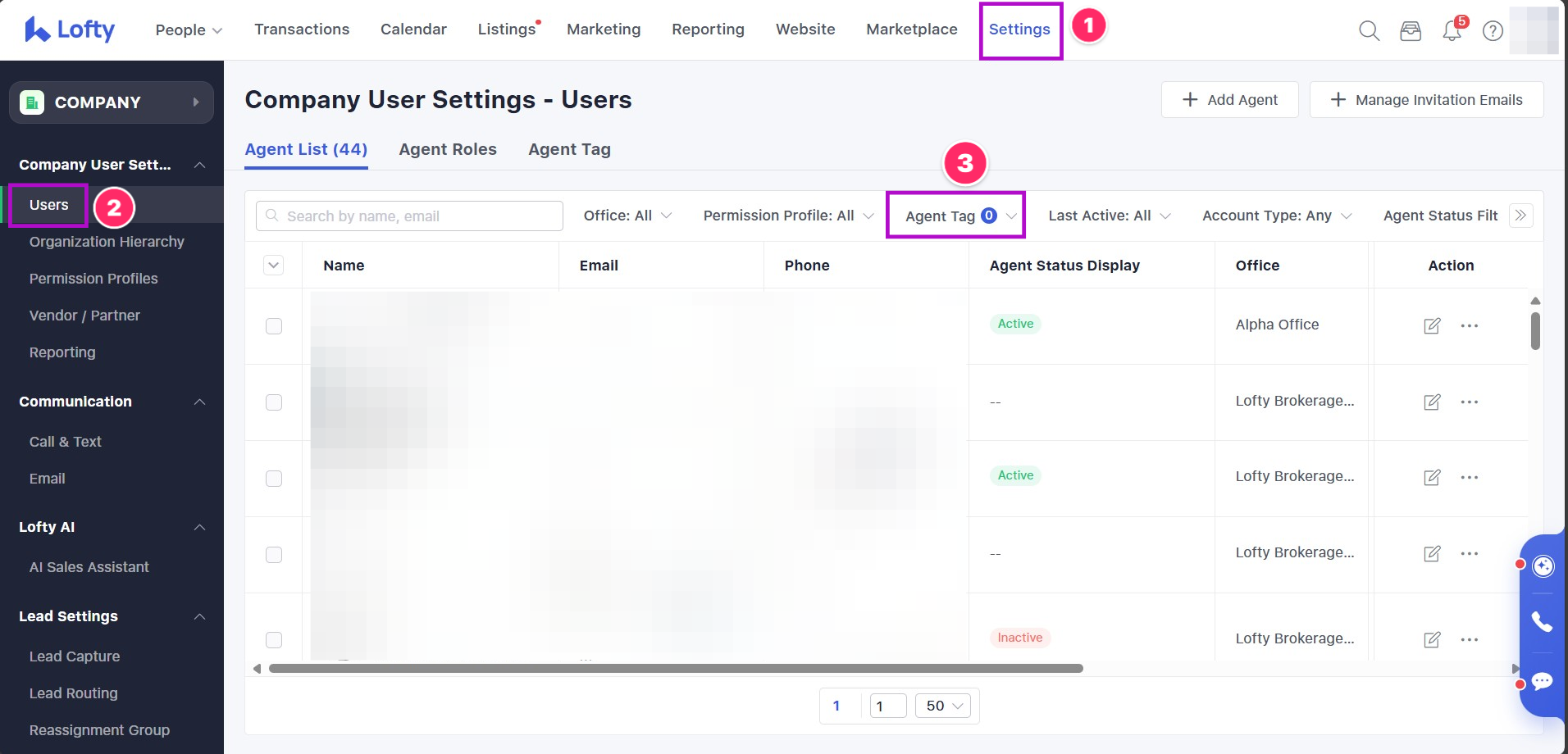Check the Alpha Office agent row checkbox
This screenshot has width=1568, height=754.
click(x=274, y=326)
